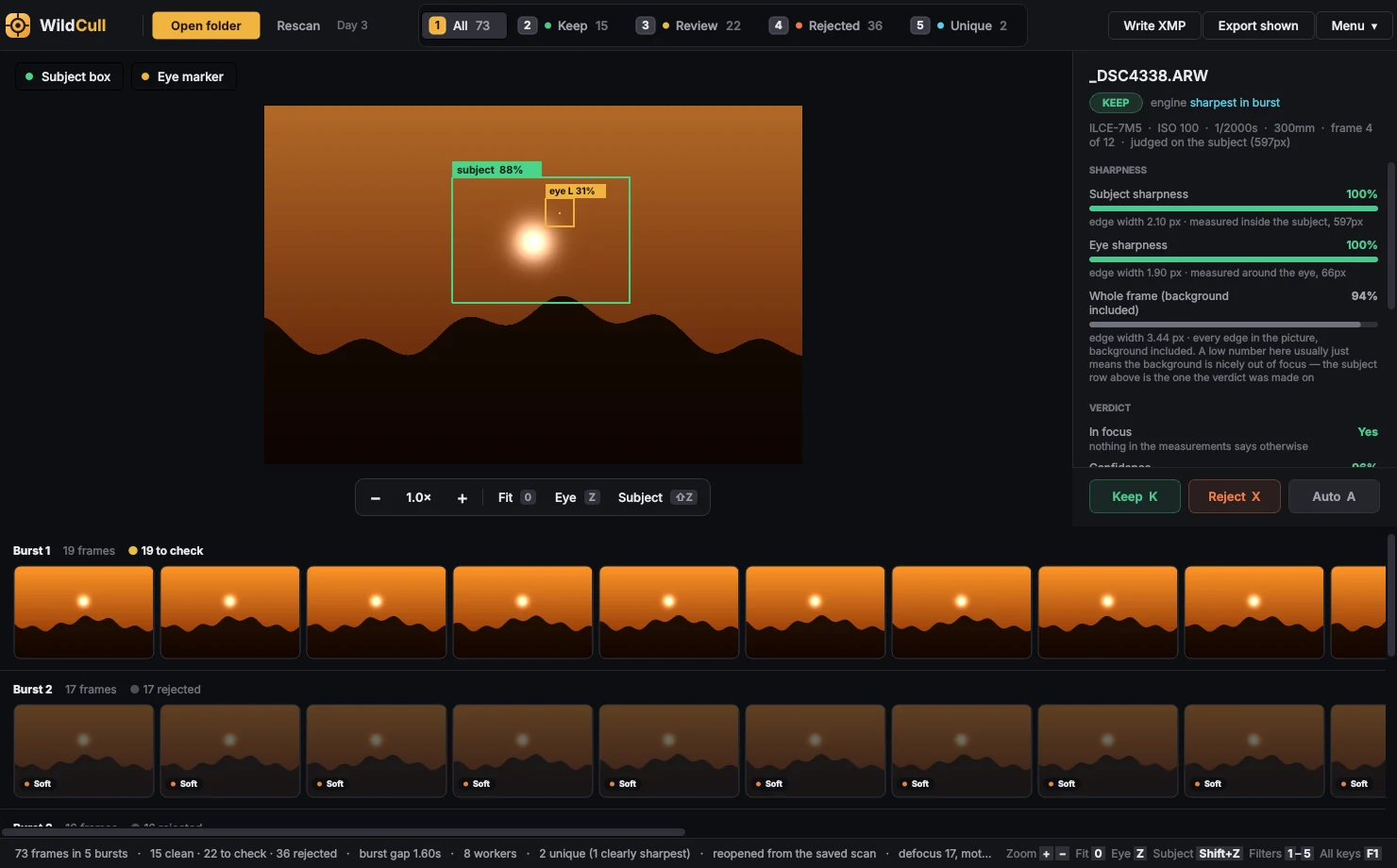Click Export shown
This screenshot has height=868, width=1397.
1257,25
